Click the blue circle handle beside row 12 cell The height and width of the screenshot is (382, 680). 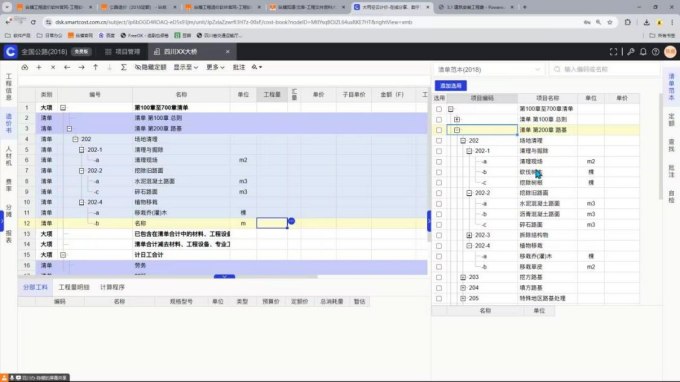tap(291, 221)
